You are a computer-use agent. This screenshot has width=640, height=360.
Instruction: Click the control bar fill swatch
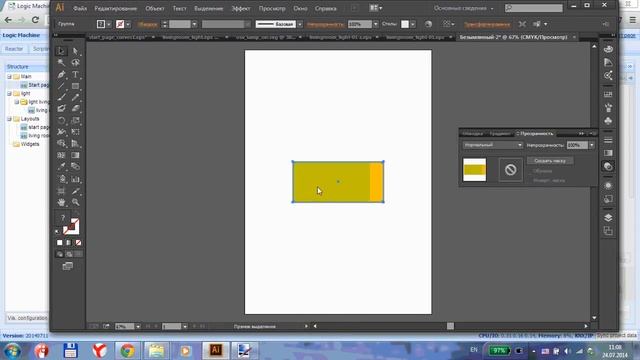101,24
